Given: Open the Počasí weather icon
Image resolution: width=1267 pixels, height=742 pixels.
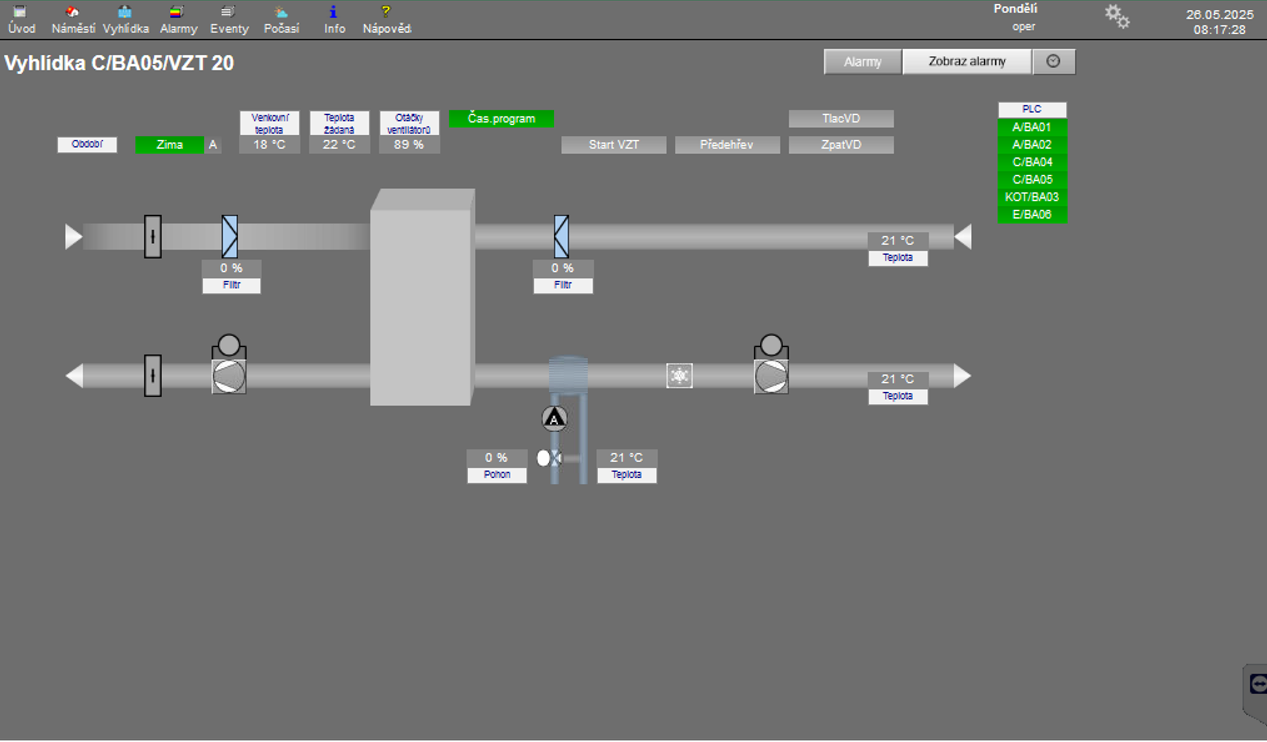Looking at the screenshot, I should [x=281, y=13].
